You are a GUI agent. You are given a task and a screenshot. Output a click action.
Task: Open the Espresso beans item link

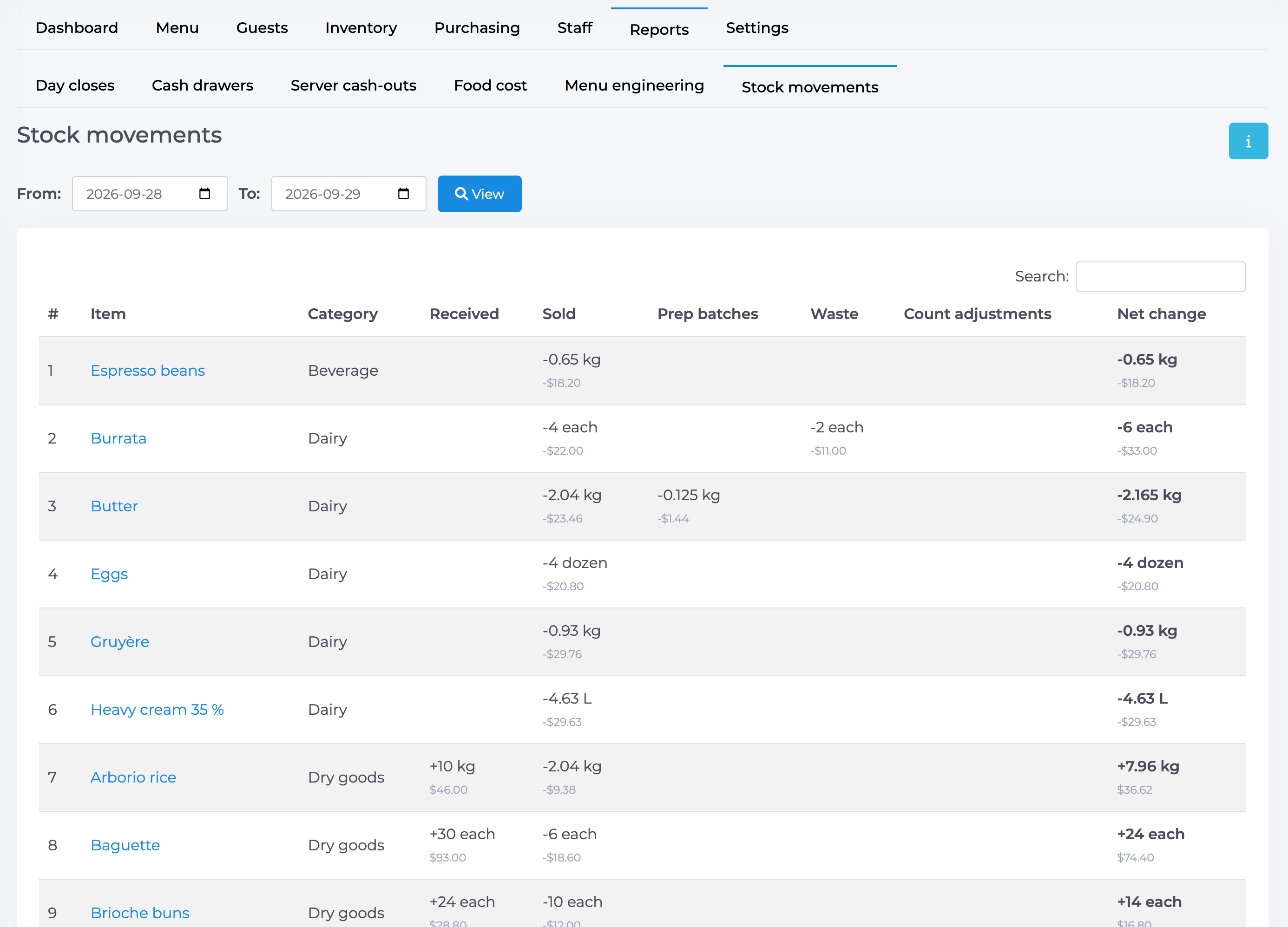click(x=148, y=370)
